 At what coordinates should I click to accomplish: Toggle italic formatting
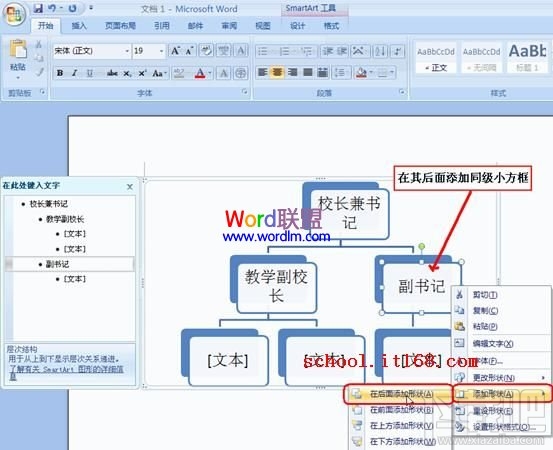(x=74, y=73)
